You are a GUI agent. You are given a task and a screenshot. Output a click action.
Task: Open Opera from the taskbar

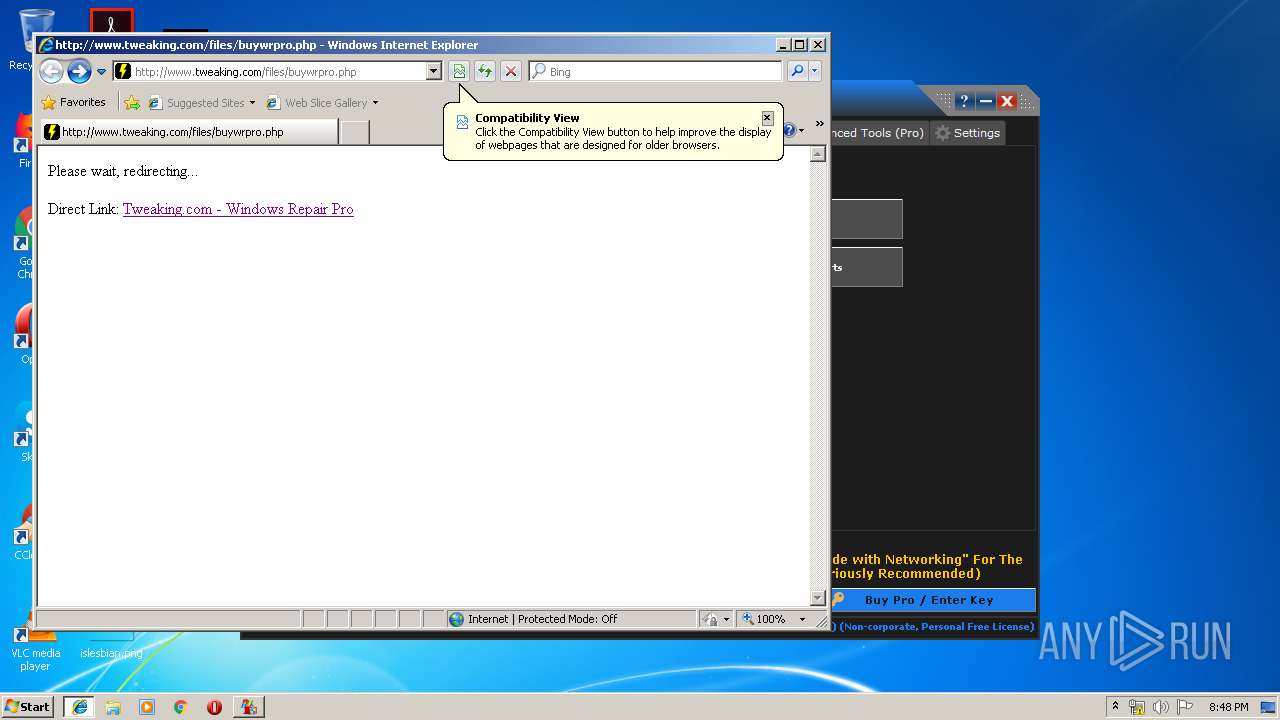tap(214, 707)
